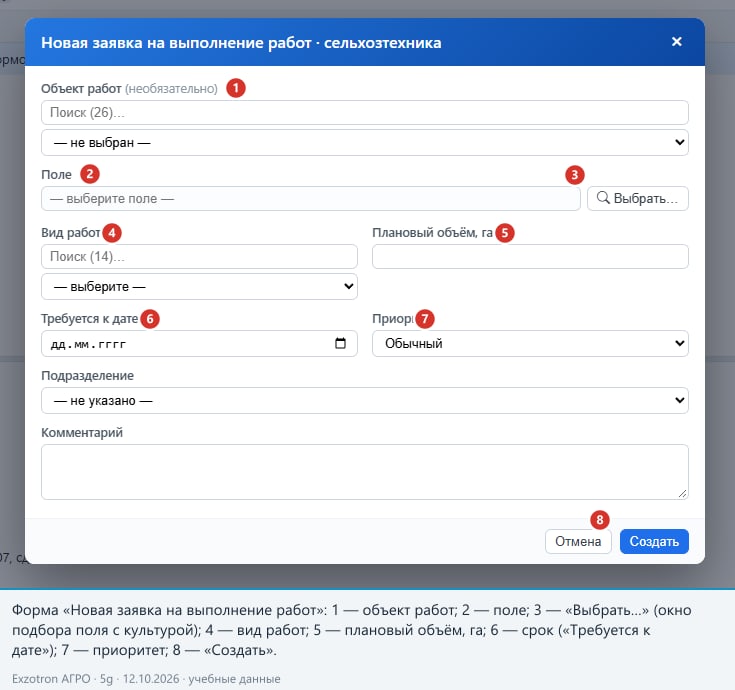This screenshot has height=690, width=735.
Task: Click the «Выбрать…» field picker button
Action: [x=638, y=199]
